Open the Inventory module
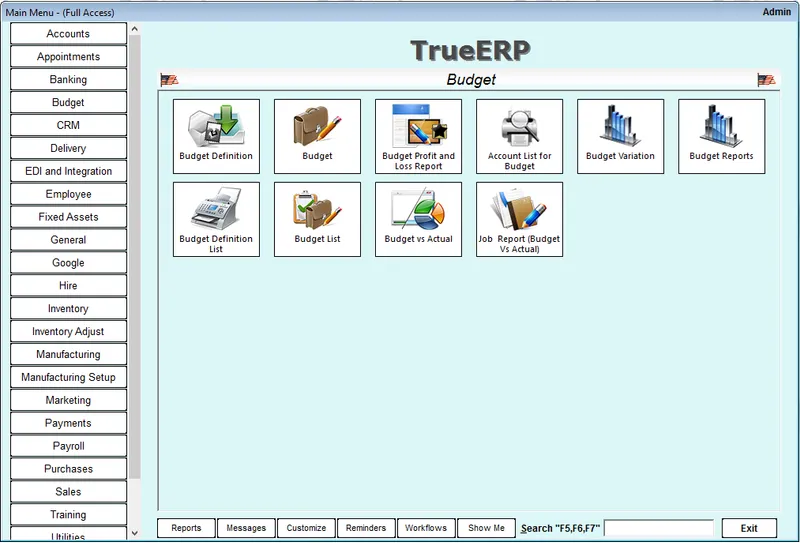Image resolution: width=800 pixels, height=543 pixels. click(68, 309)
